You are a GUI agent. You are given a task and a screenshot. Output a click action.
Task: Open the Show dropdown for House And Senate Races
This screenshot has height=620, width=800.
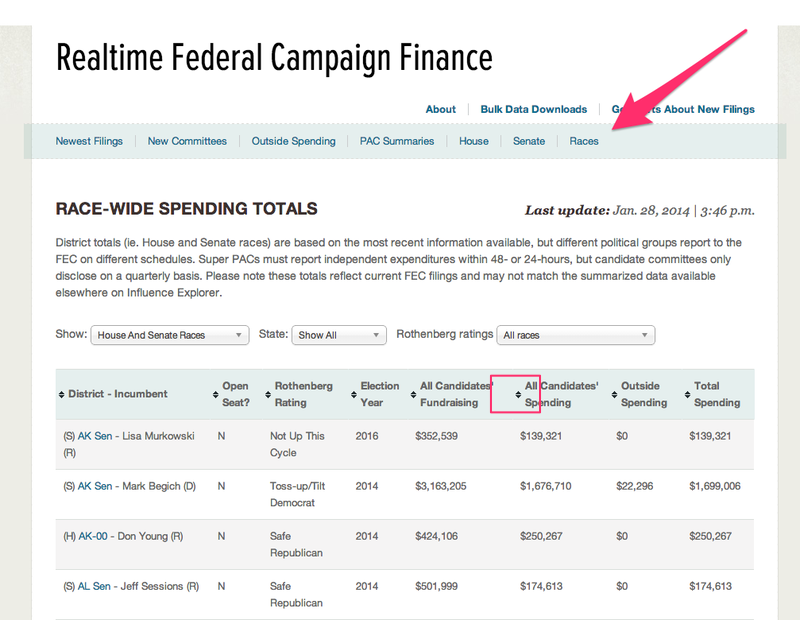pyautogui.click(x=169, y=335)
